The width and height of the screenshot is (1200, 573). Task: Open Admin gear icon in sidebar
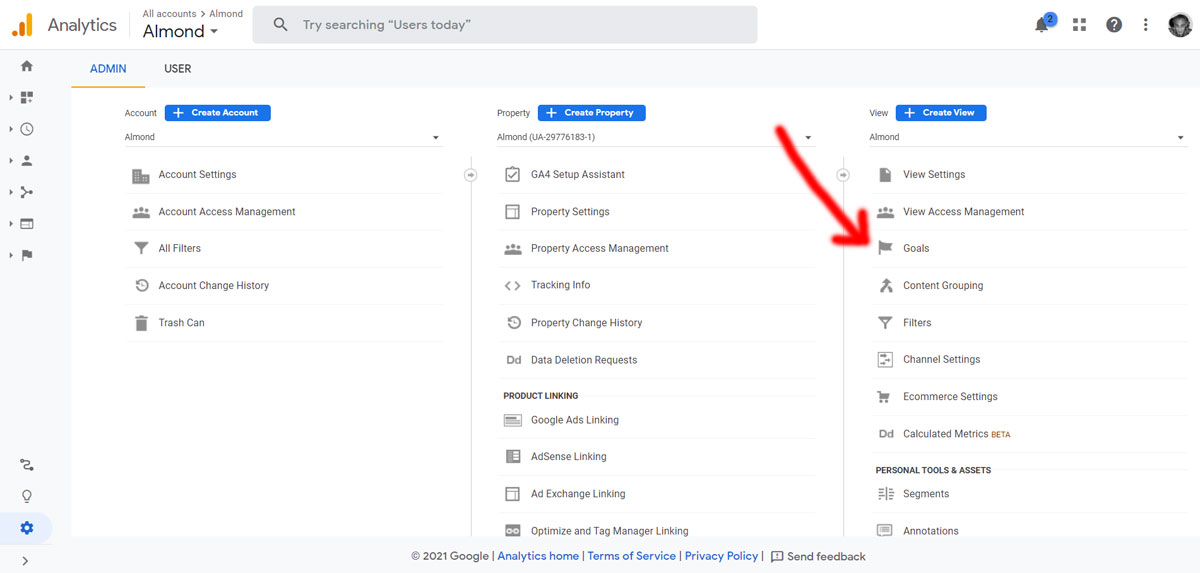pos(27,528)
